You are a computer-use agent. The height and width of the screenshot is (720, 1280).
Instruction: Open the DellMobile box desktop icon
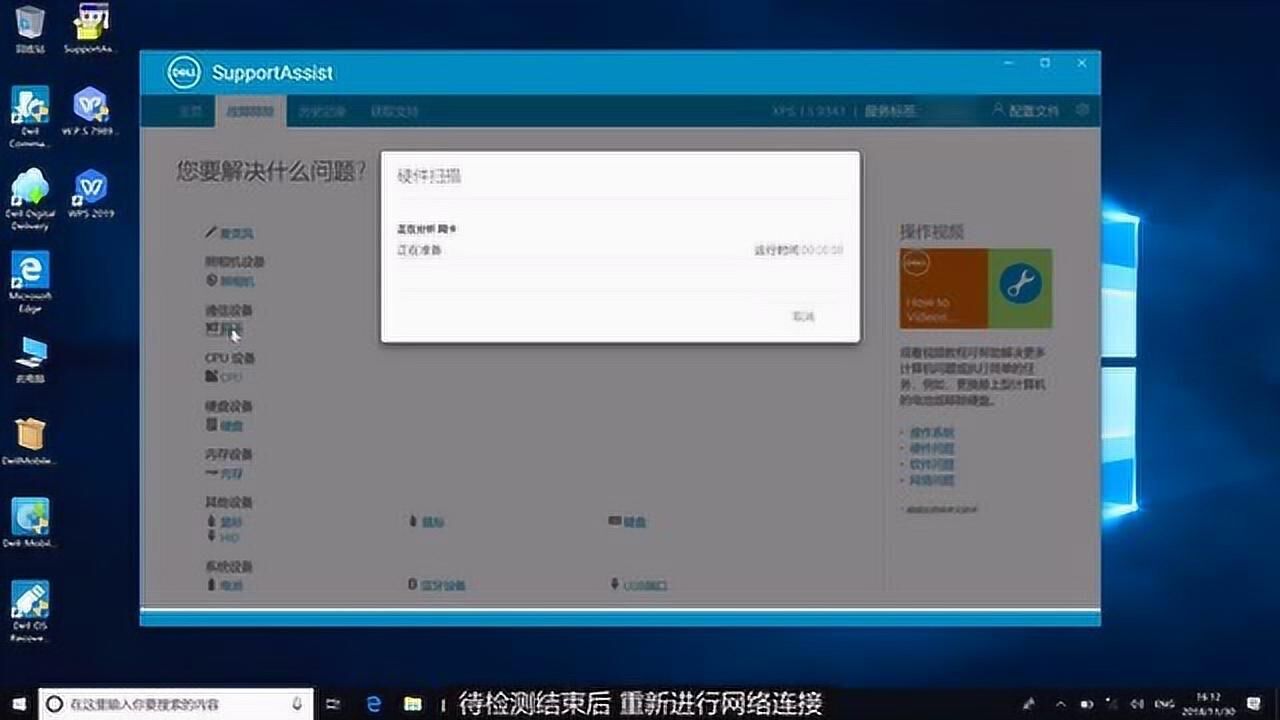[x=30, y=441]
